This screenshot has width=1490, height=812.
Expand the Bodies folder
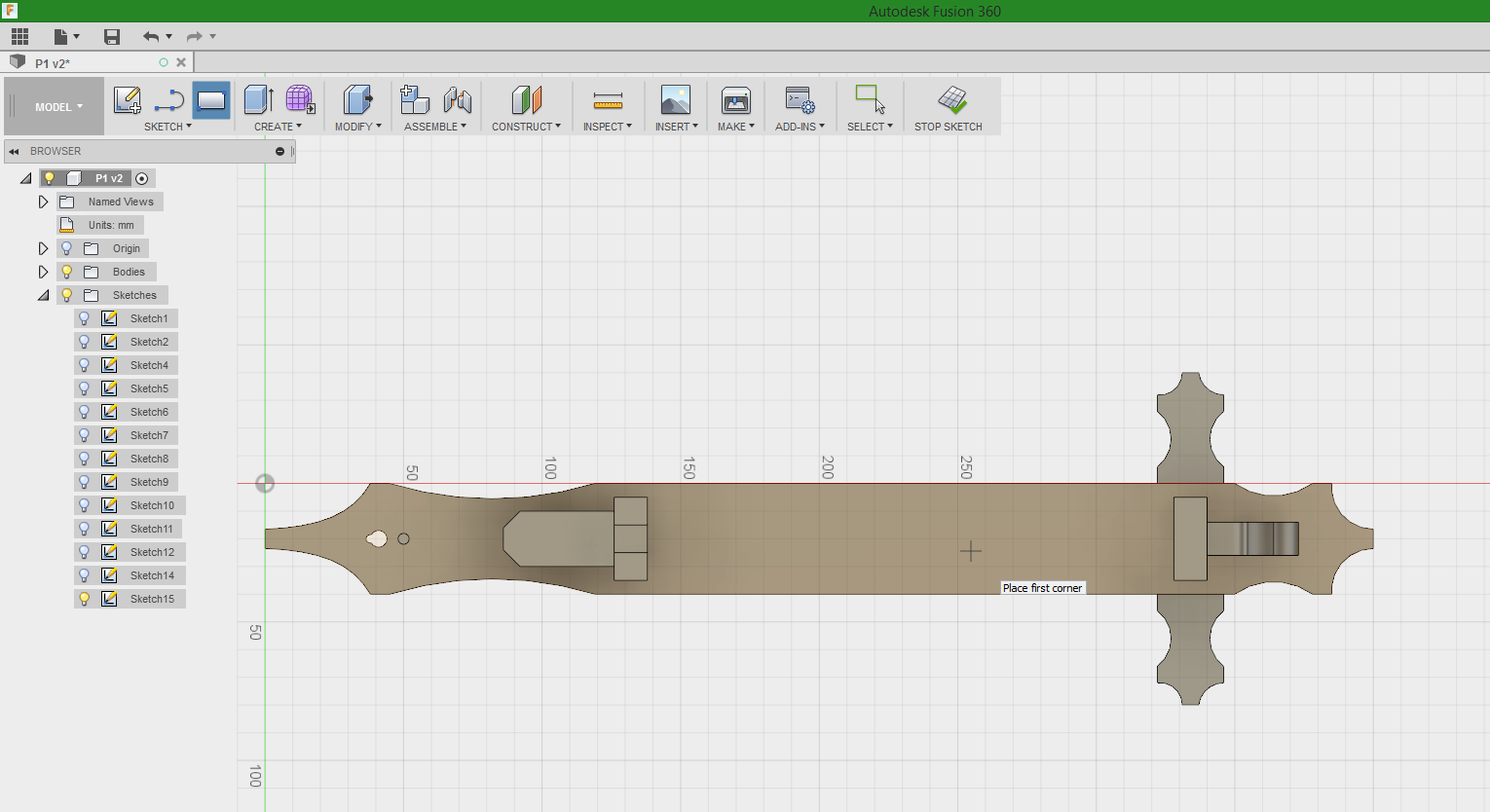(43, 272)
